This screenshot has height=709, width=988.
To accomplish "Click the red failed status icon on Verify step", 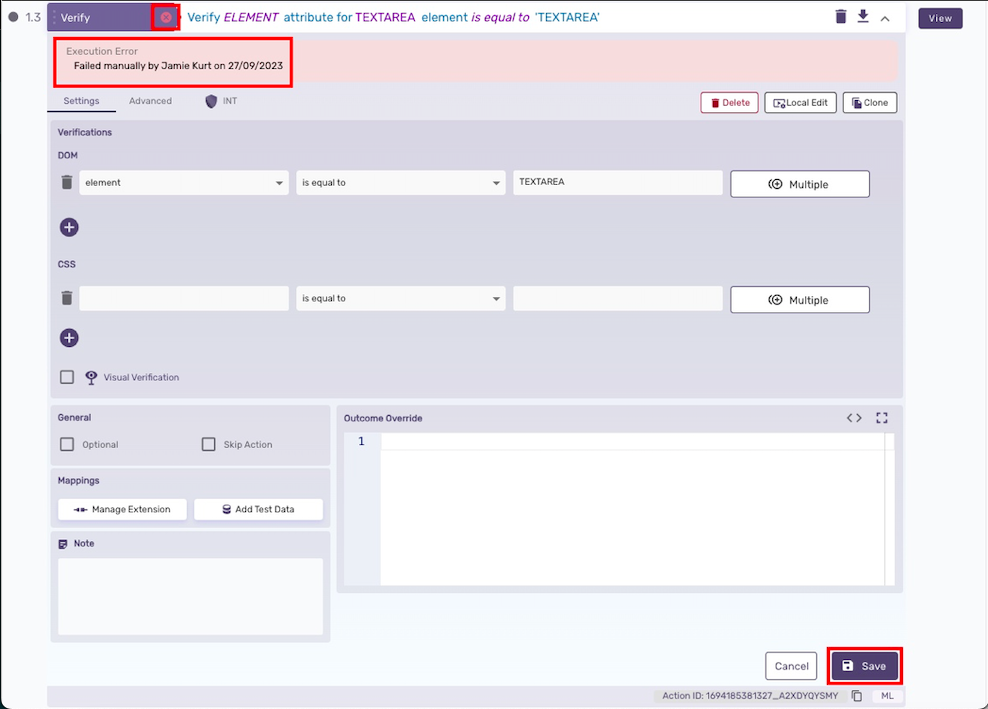I will pyautogui.click(x=166, y=18).
